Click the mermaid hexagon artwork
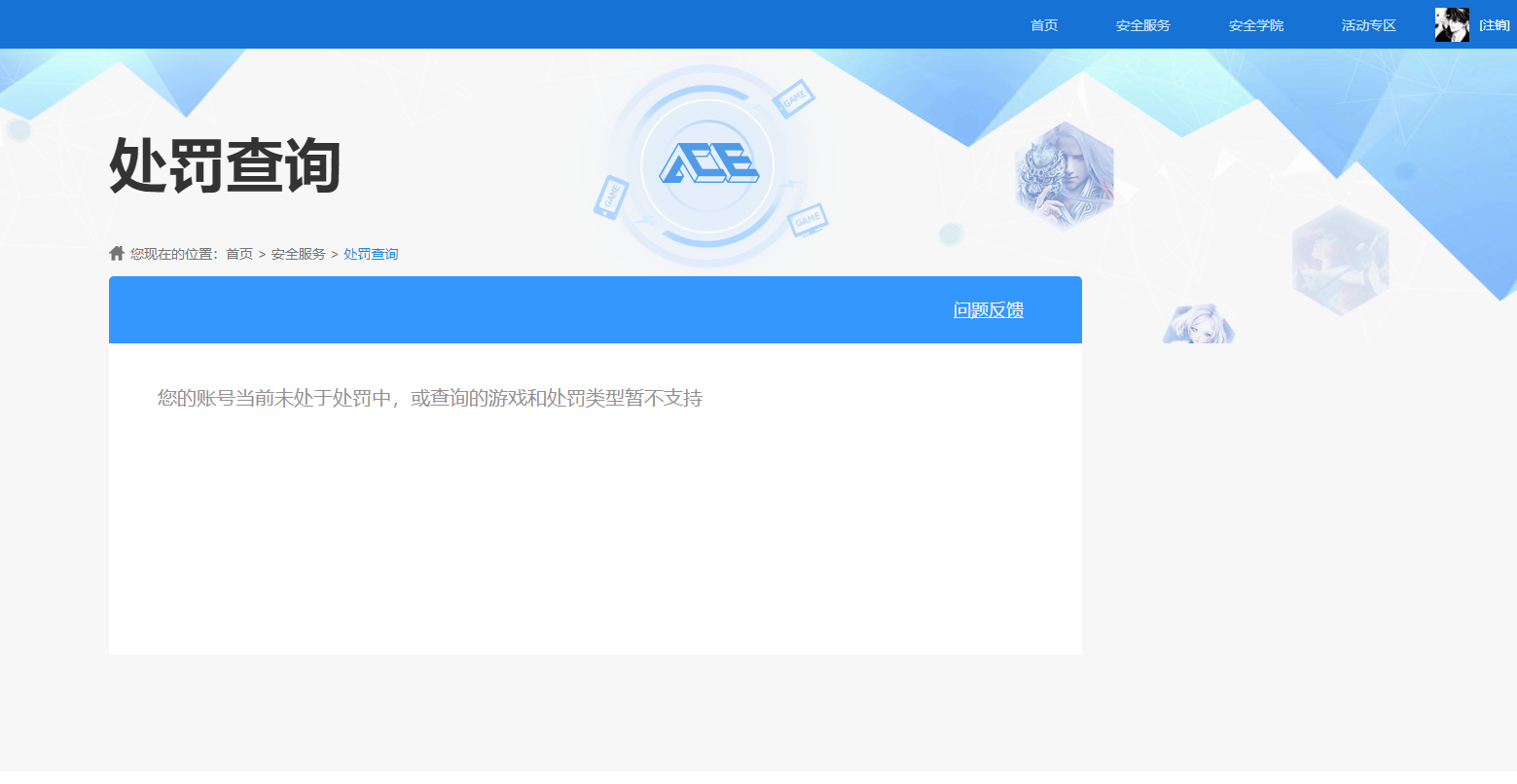Screen dimensions: 1517x784 [x=1340, y=259]
